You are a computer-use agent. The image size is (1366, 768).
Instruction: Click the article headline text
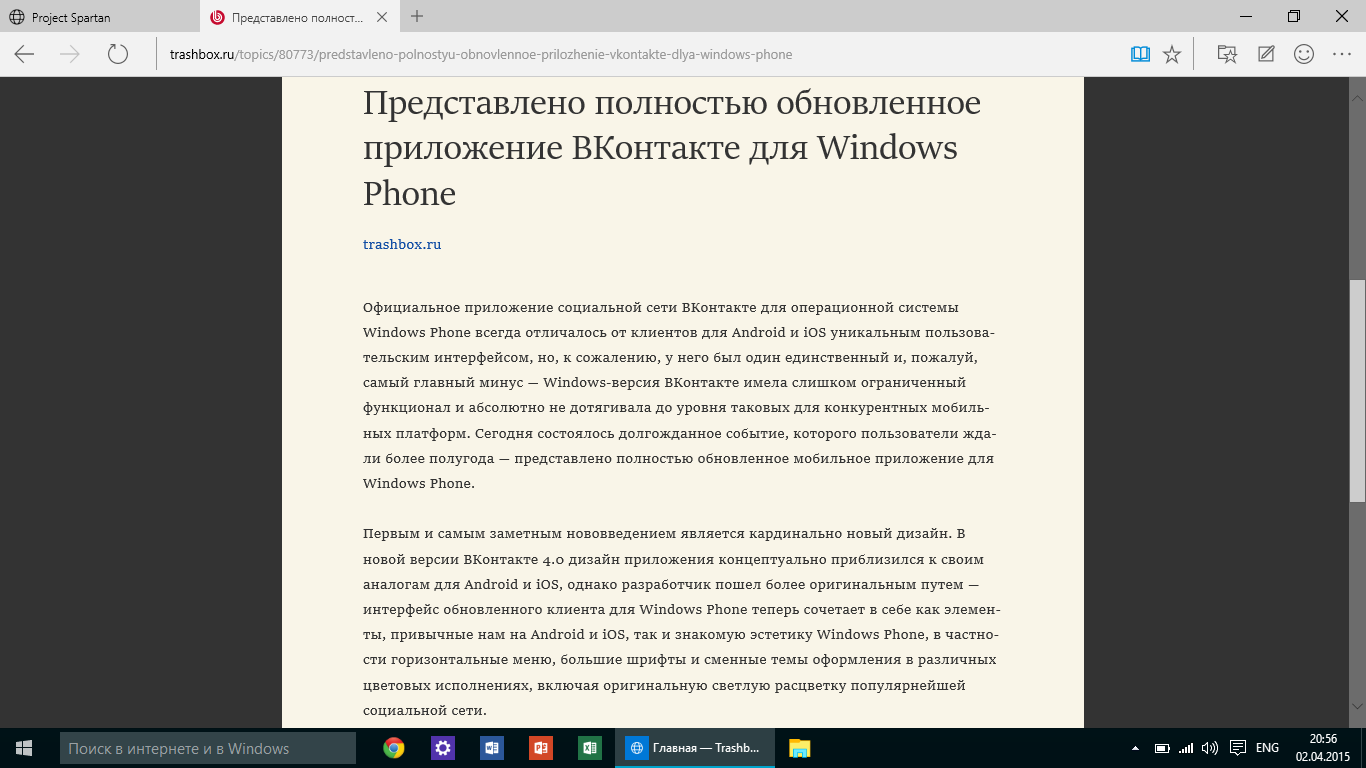[x=671, y=148]
